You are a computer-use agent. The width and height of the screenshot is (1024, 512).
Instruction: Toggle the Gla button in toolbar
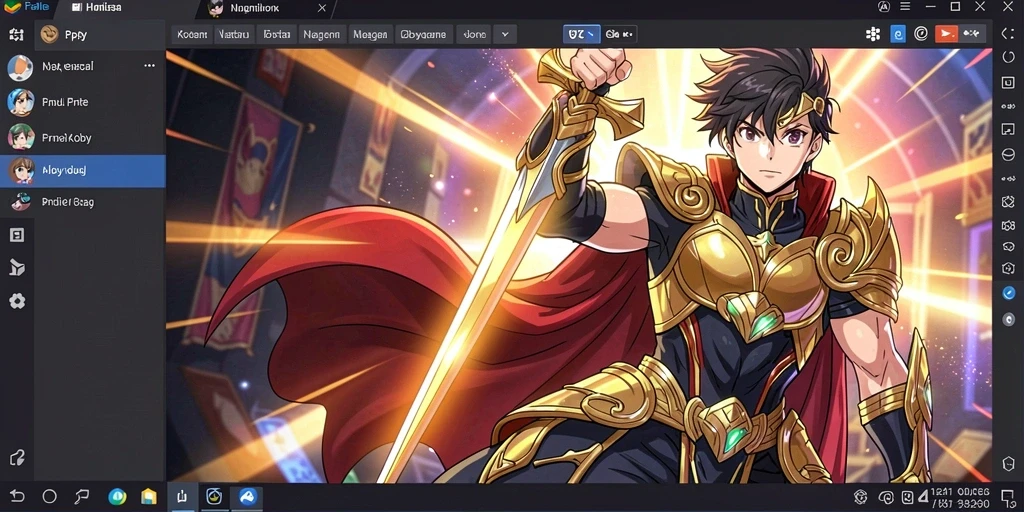pos(619,34)
